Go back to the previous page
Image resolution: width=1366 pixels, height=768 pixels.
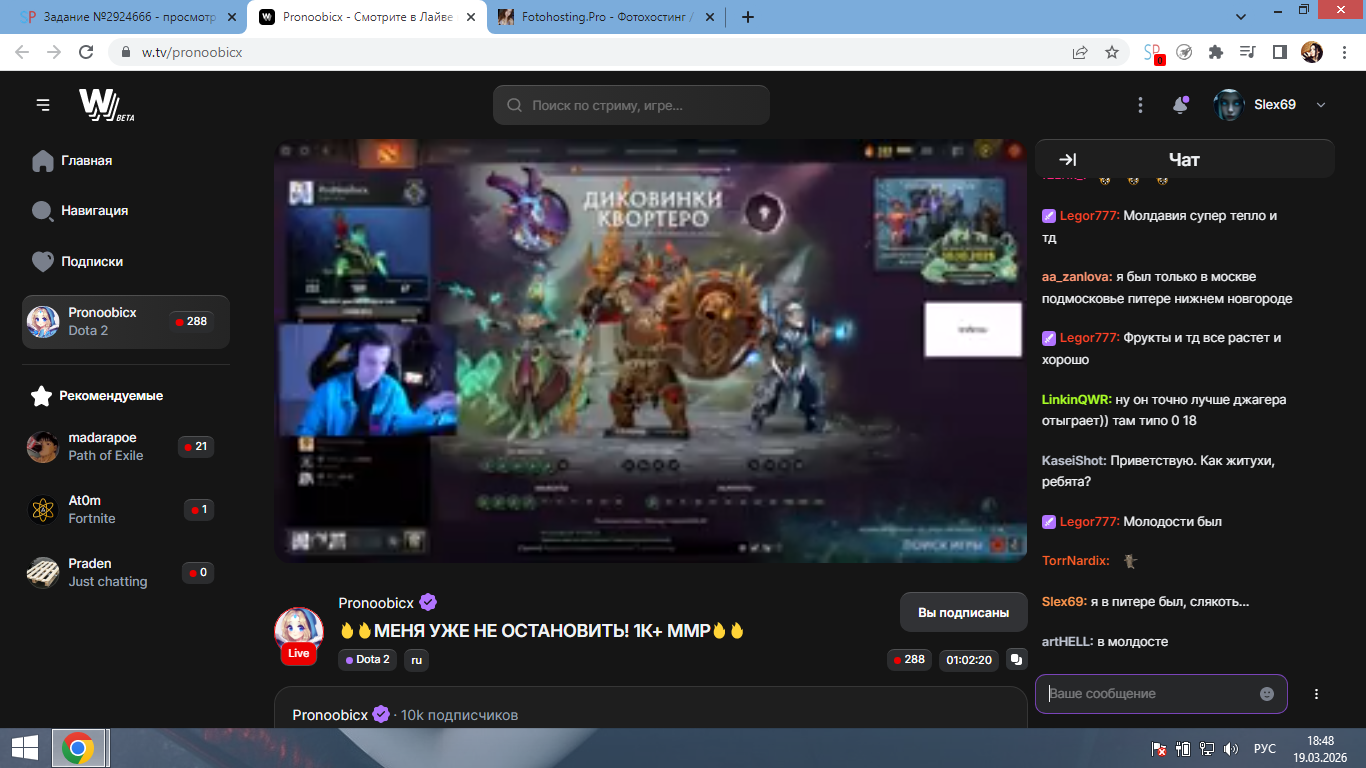click(x=22, y=52)
